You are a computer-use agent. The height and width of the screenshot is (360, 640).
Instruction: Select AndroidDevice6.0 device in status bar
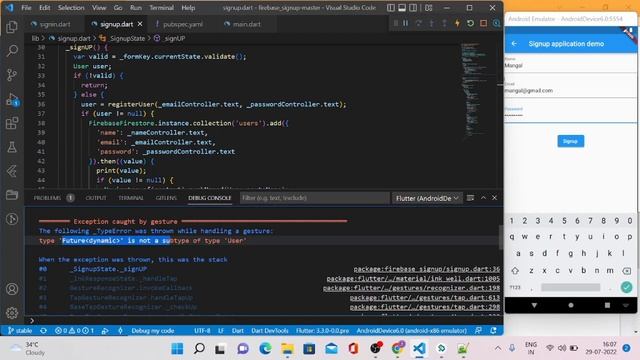411,331
